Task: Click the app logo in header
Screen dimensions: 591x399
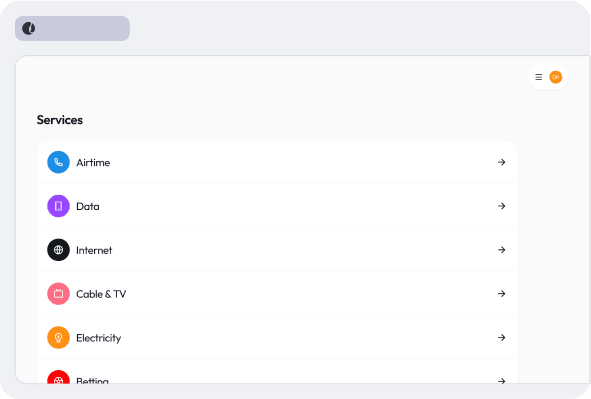Action: 29,28
